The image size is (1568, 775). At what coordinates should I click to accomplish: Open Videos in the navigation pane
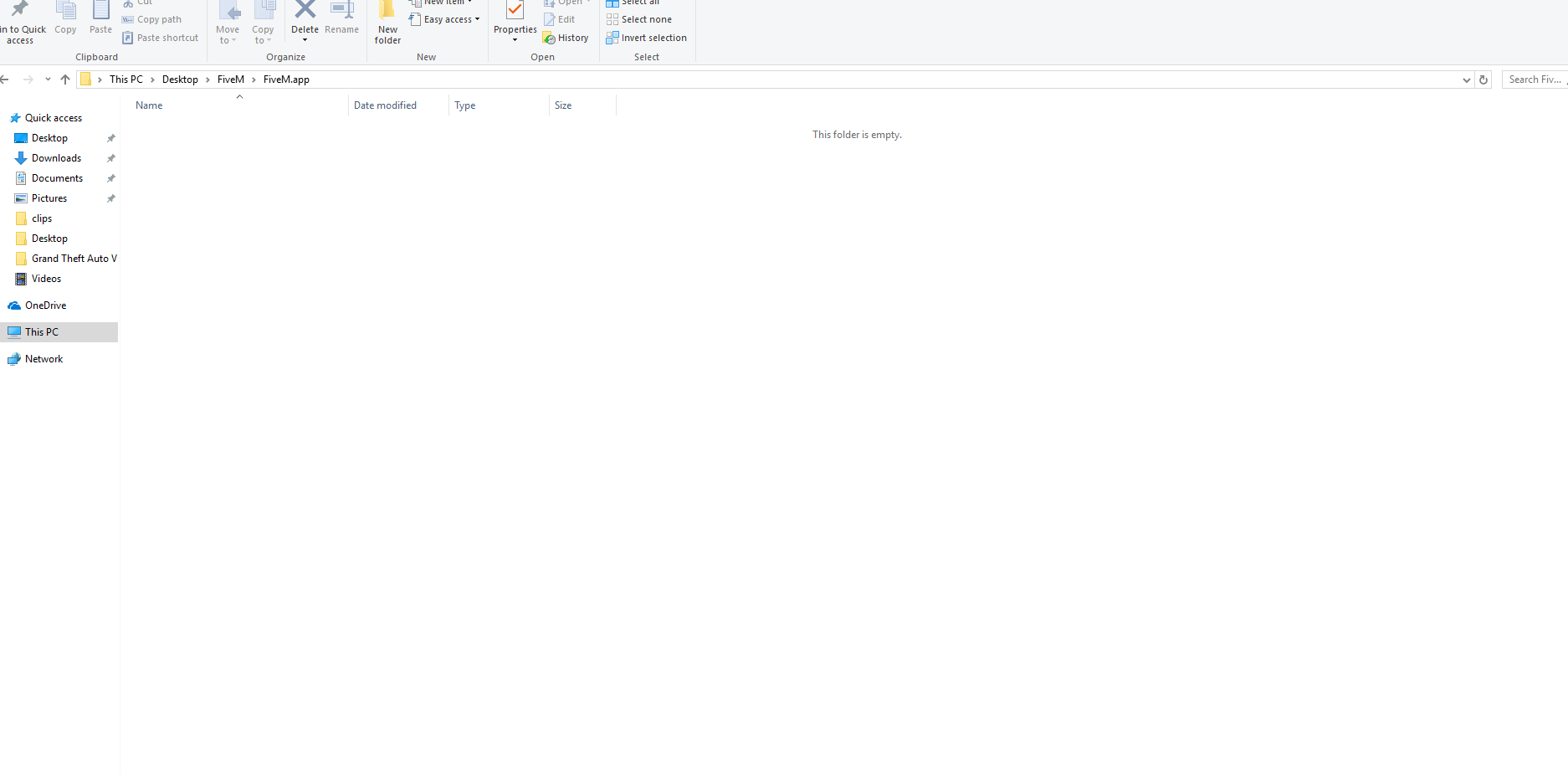pos(46,279)
